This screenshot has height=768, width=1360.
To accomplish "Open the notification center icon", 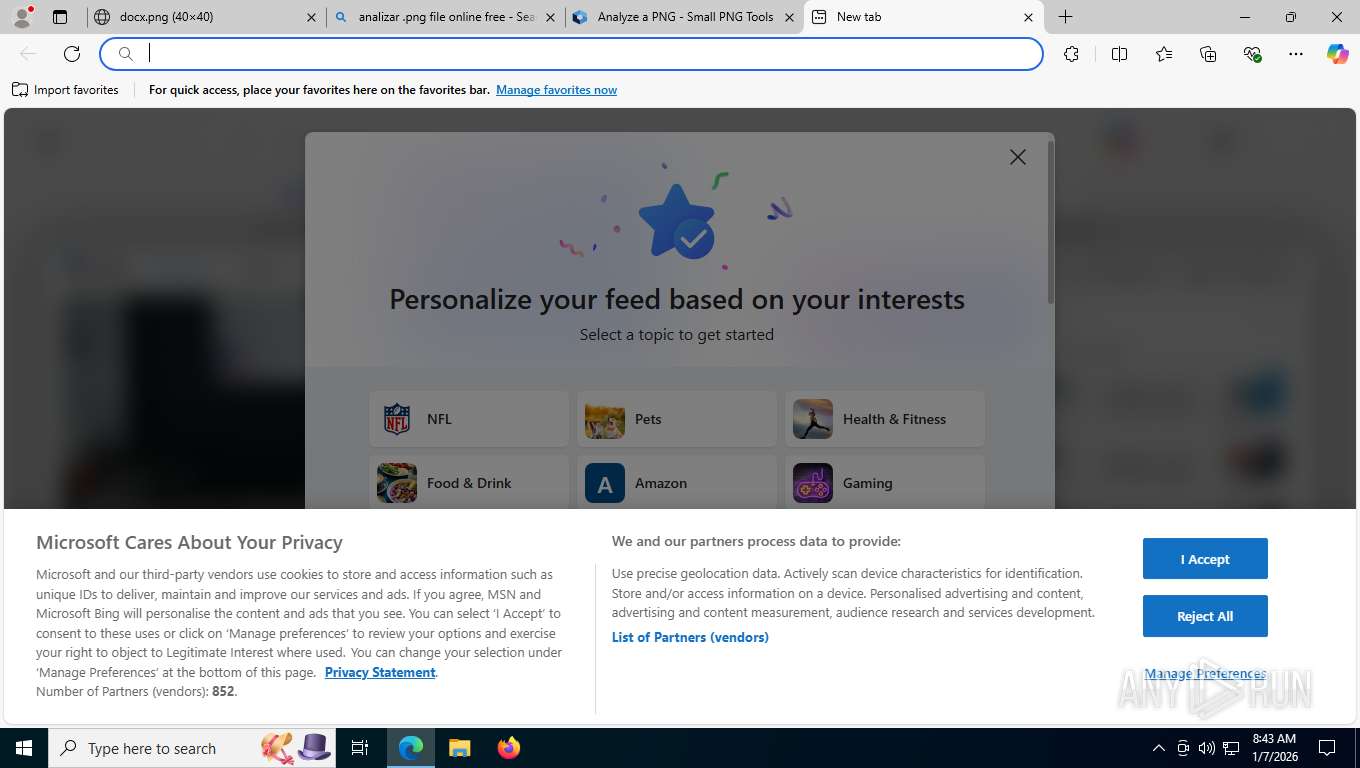I will 1327,748.
